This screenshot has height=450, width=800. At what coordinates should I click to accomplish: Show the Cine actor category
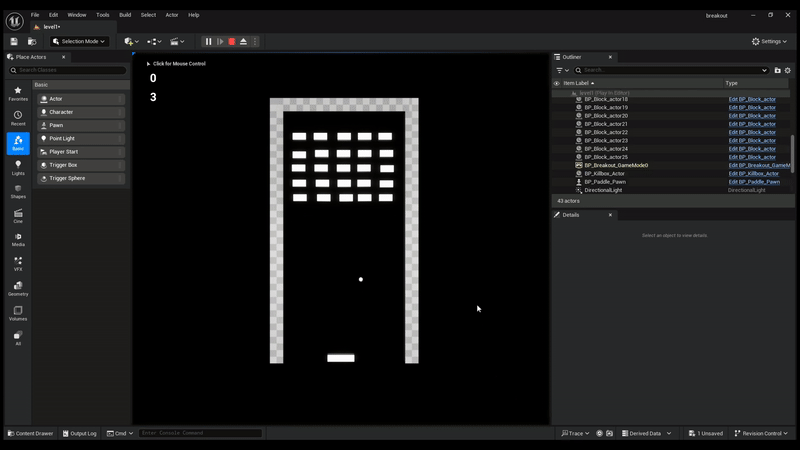(18, 216)
